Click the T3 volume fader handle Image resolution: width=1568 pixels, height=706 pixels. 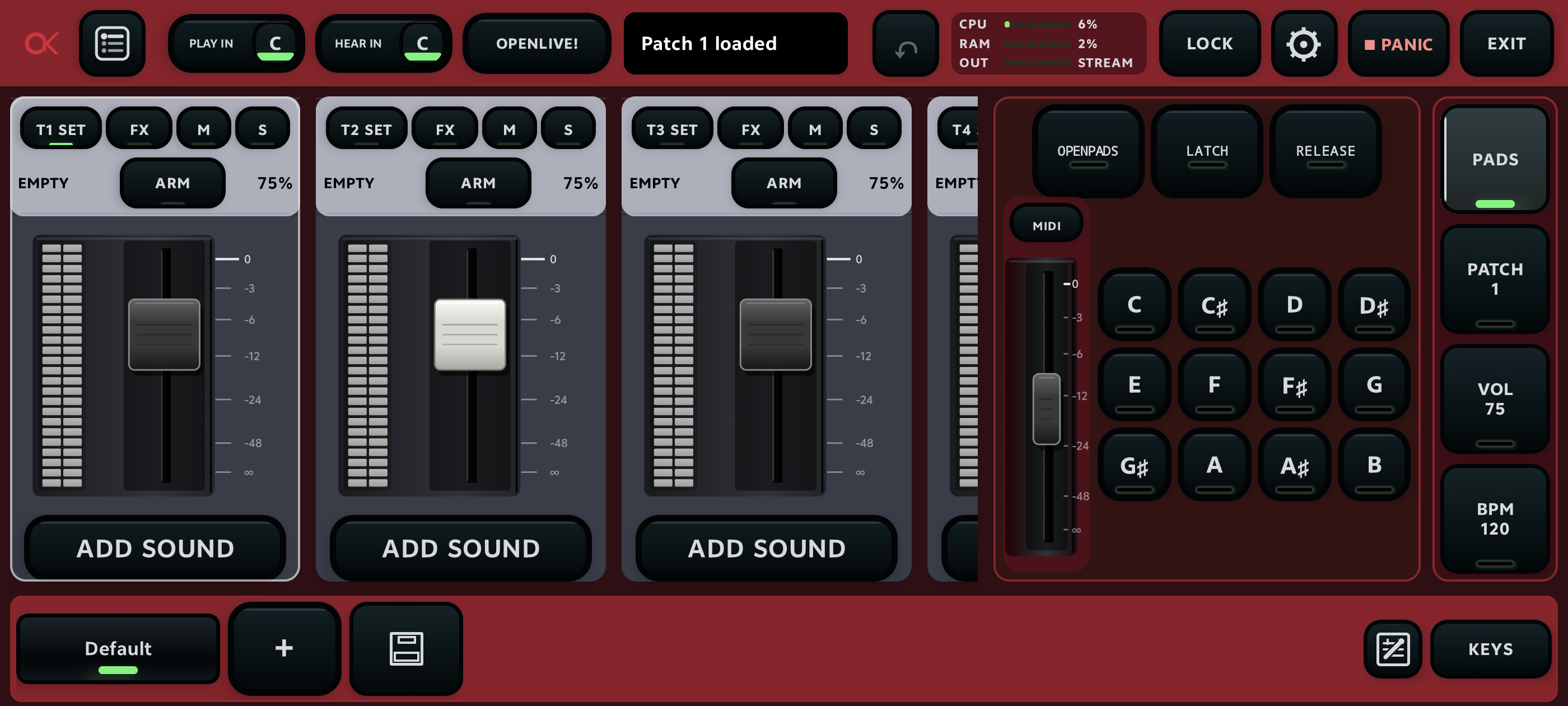coord(776,335)
